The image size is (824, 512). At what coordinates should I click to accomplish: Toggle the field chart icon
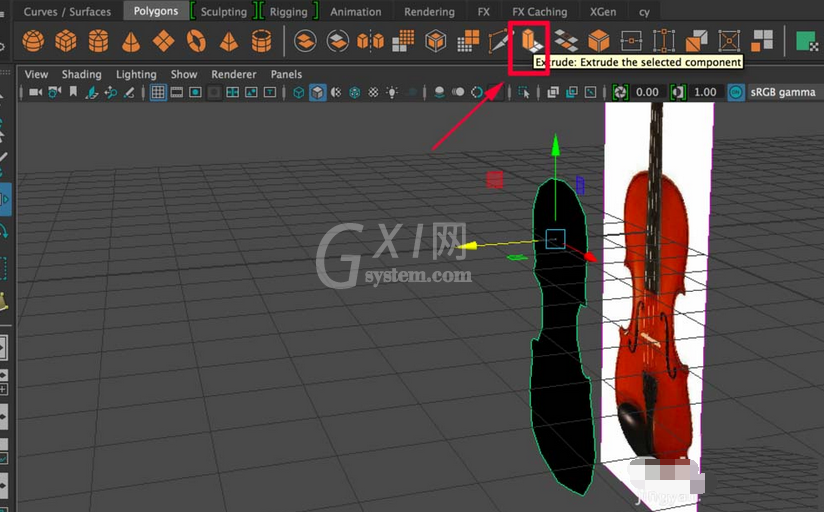[x=232, y=93]
